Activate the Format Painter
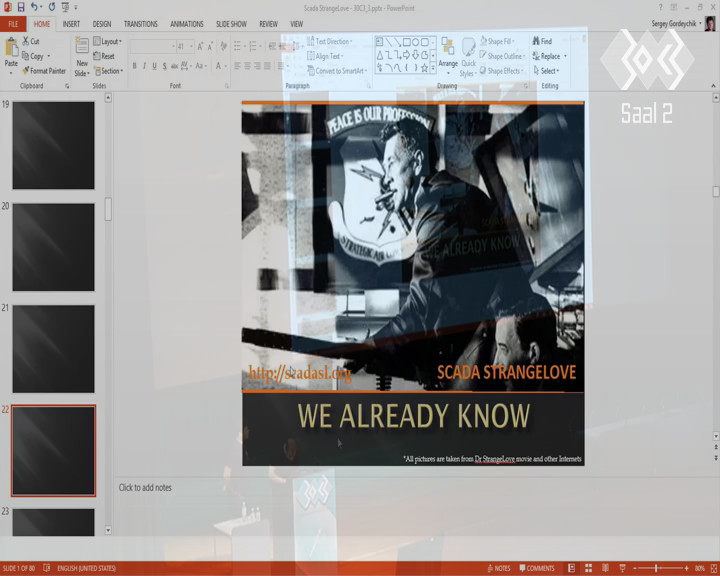Screen dimensions: 720x576 pyautogui.click(x=44, y=71)
